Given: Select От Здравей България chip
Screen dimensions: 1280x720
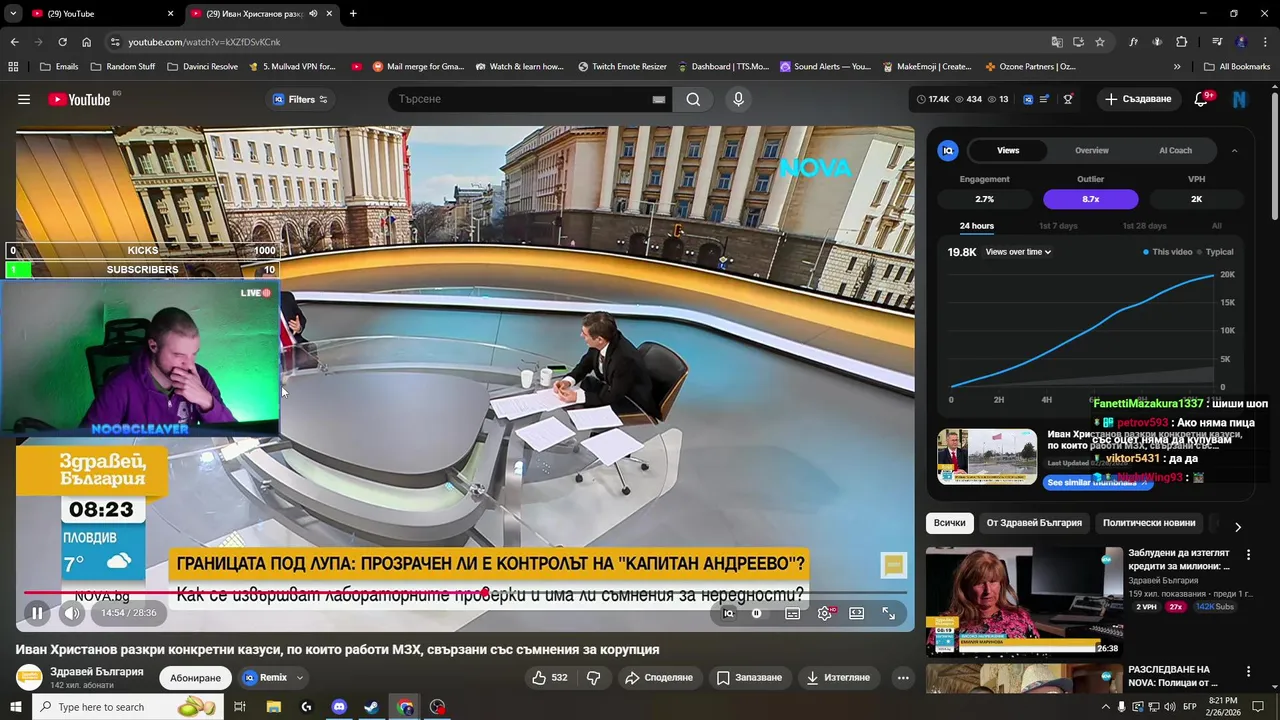Looking at the screenshot, I should point(1034,523).
